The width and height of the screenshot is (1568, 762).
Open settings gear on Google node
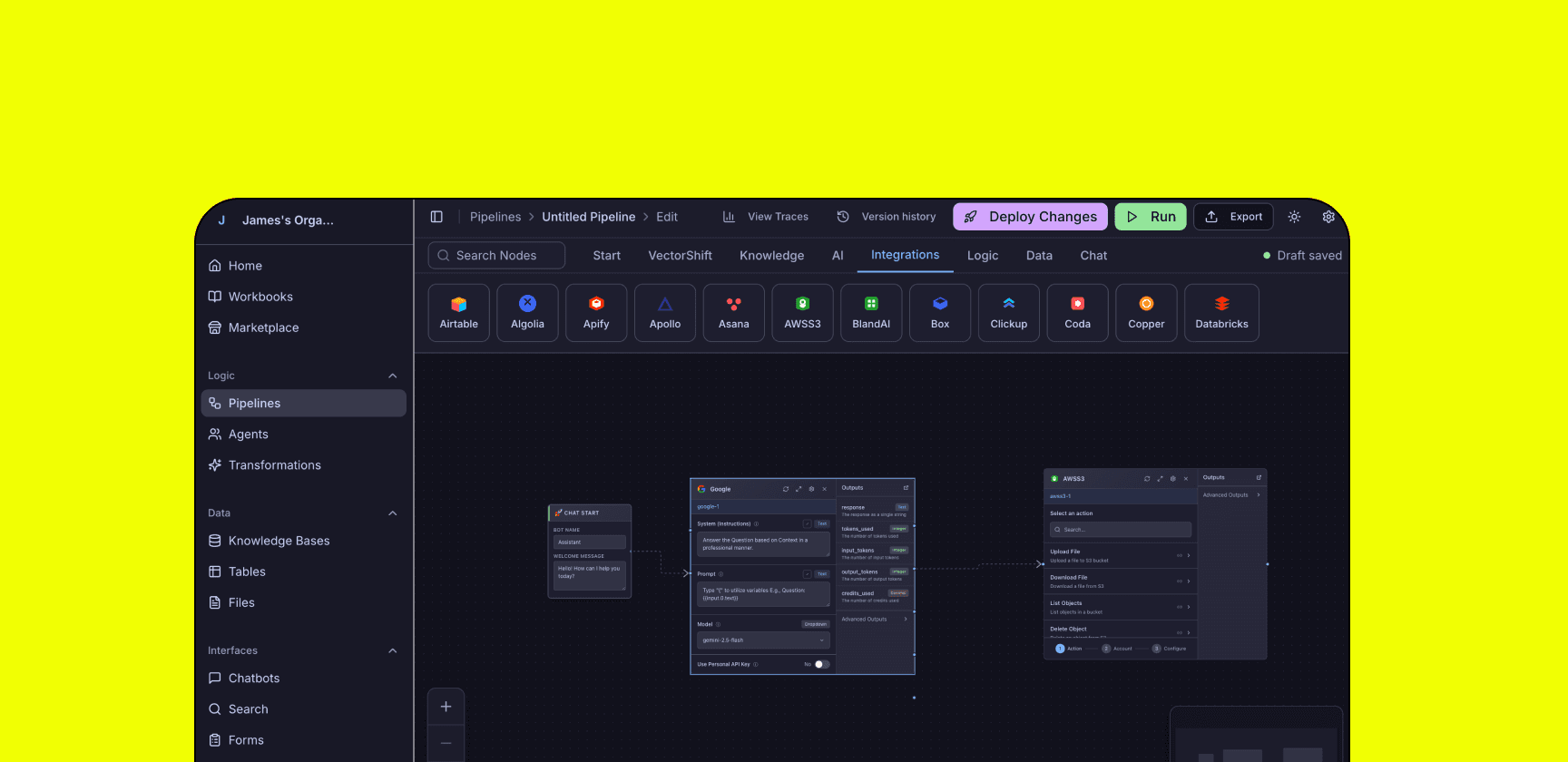pos(811,489)
